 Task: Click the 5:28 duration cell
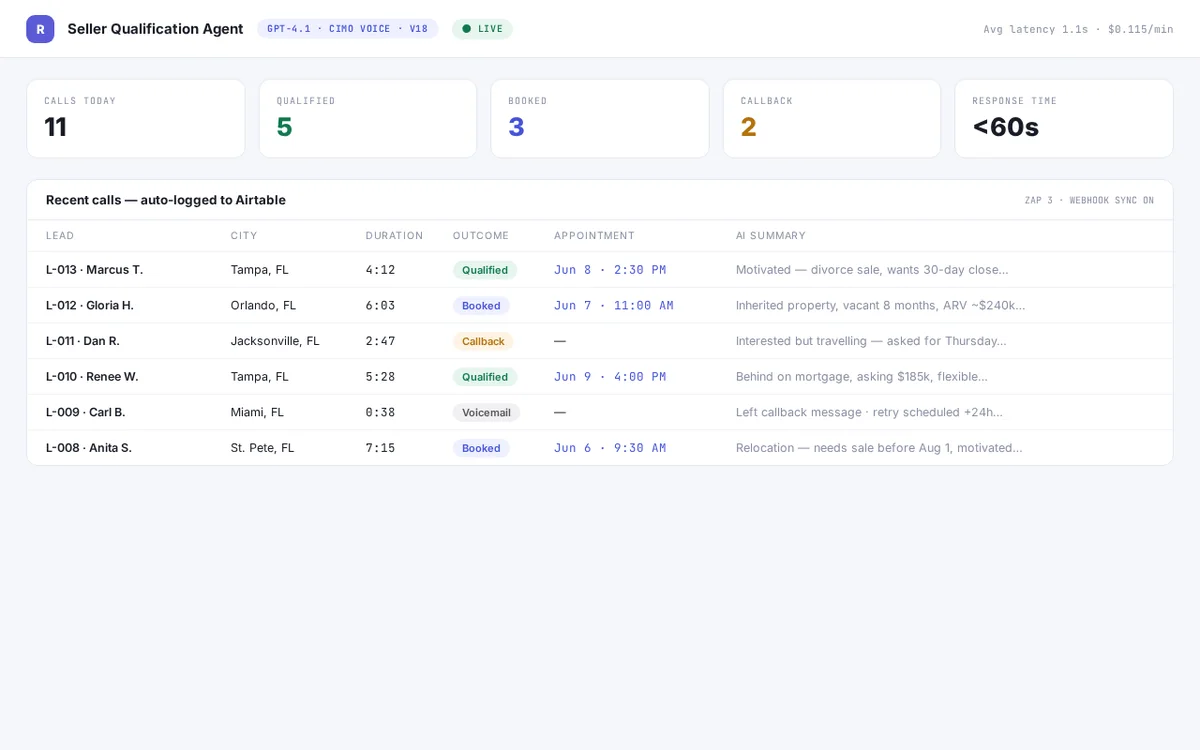point(380,377)
